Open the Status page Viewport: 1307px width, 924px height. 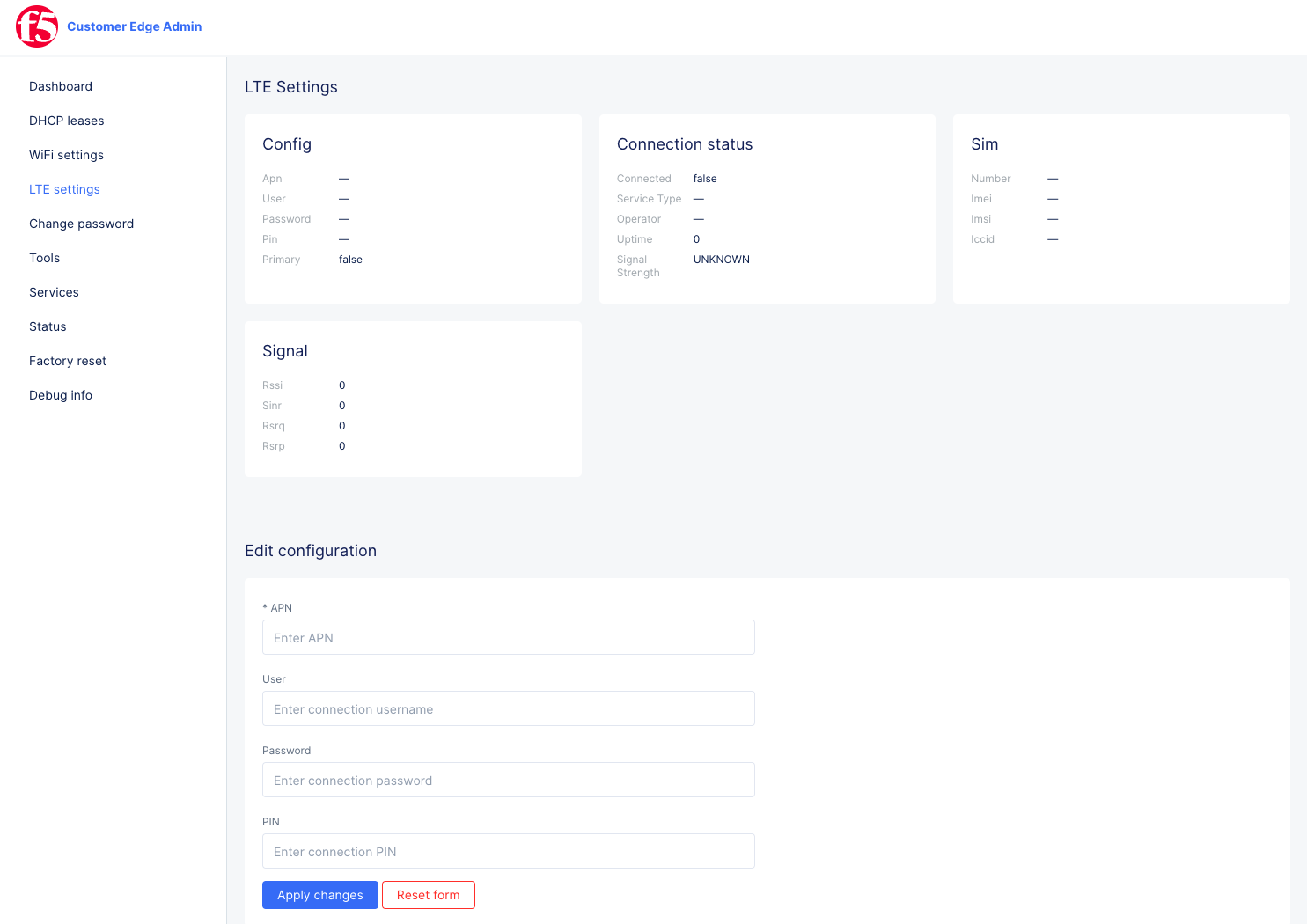tap(48, 326)
